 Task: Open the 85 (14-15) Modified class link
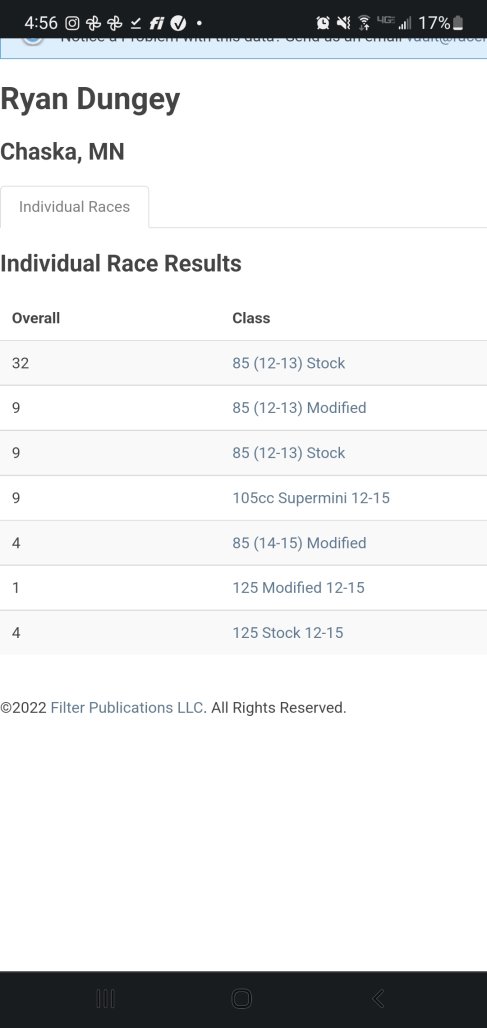pos(299,543)
